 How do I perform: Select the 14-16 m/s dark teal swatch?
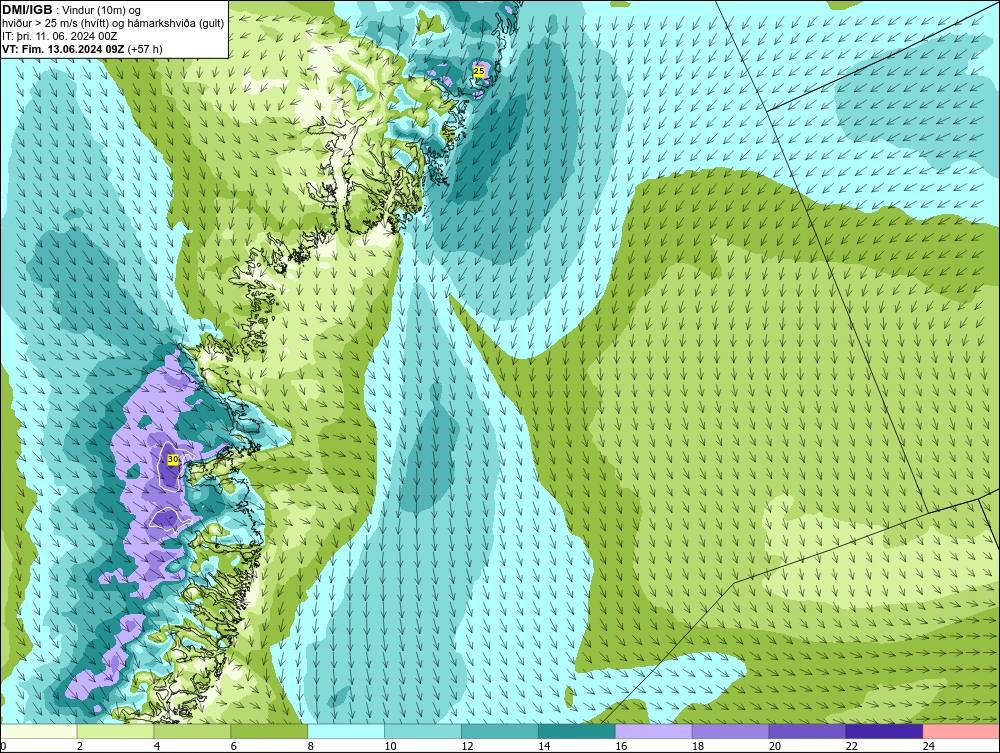[x=577, y=731]
